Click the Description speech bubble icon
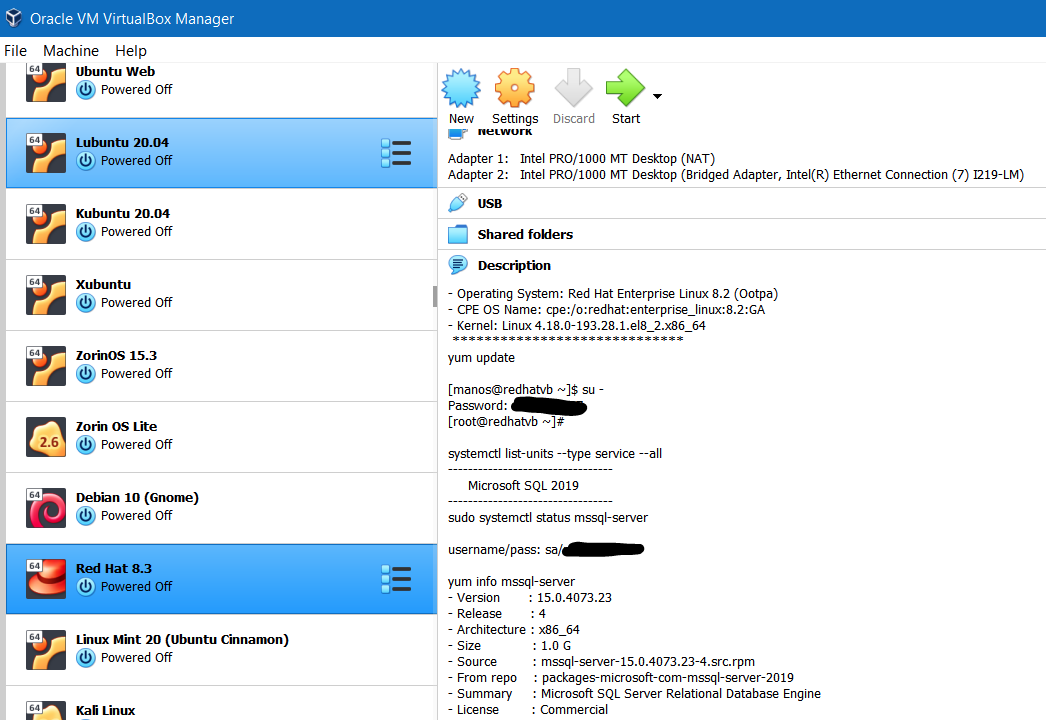The height and width of the screenshot is (720, 1046). click(x=458, y=265)
